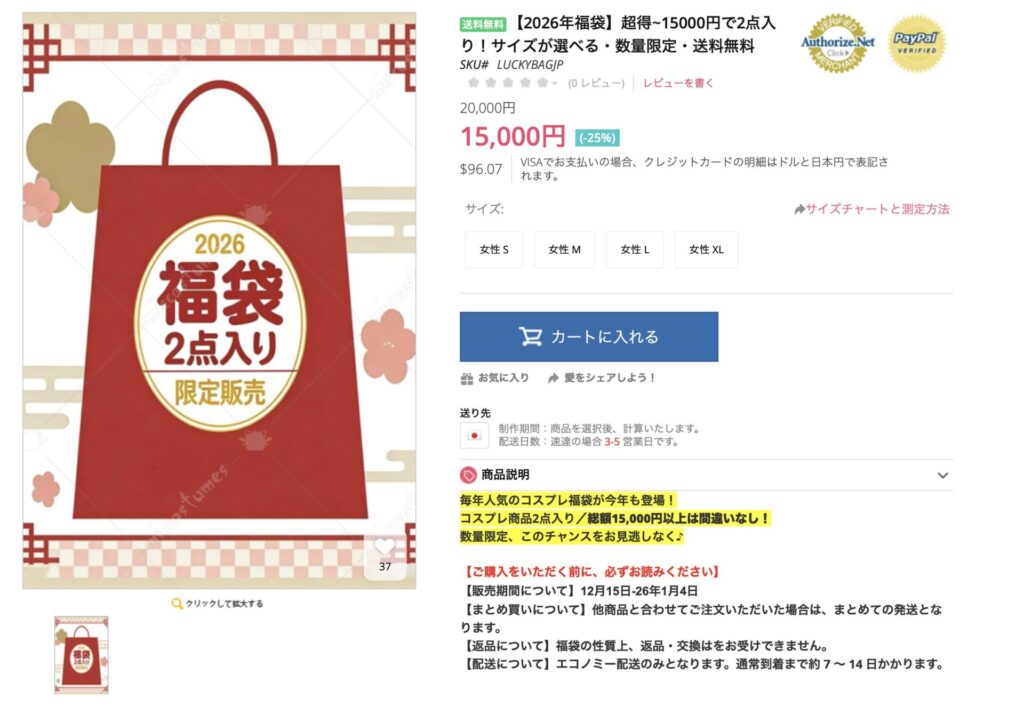Click the gift icon next to お気に入り

(467, 378)
